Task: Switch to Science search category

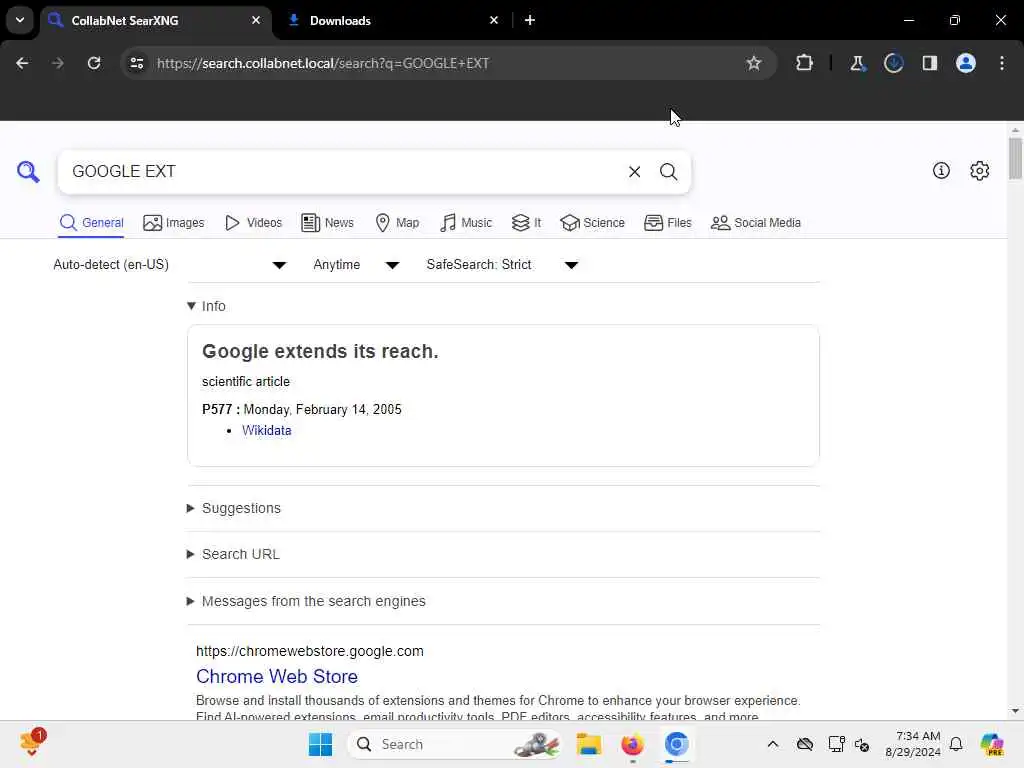Action: click(592, 223)
